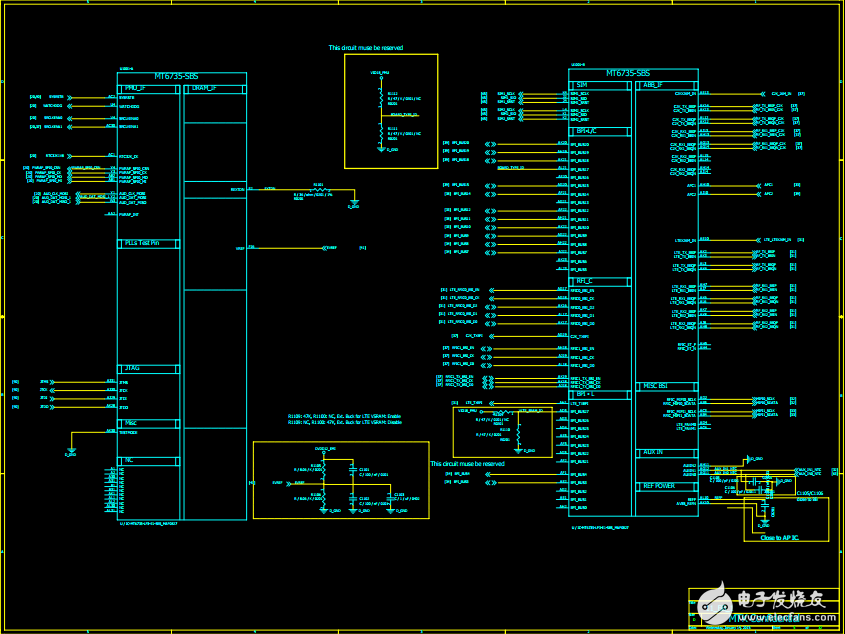The image size is (845, 634).
Task: Select the PMU_IF section header
Action: (x=133, y=88)
